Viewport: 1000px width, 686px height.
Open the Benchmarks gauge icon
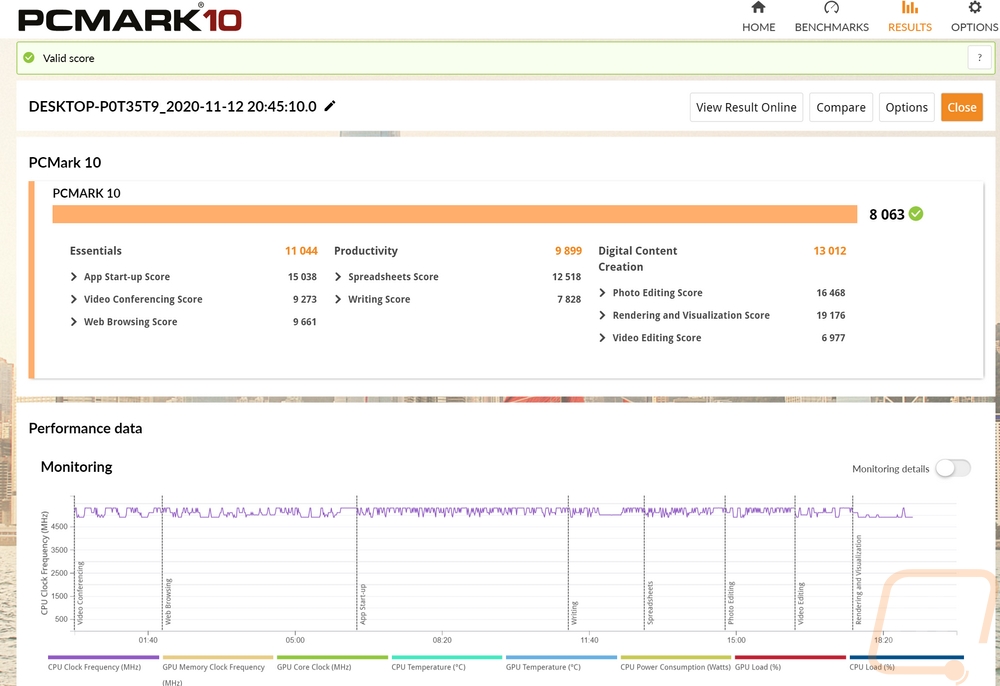coord(831,8)
